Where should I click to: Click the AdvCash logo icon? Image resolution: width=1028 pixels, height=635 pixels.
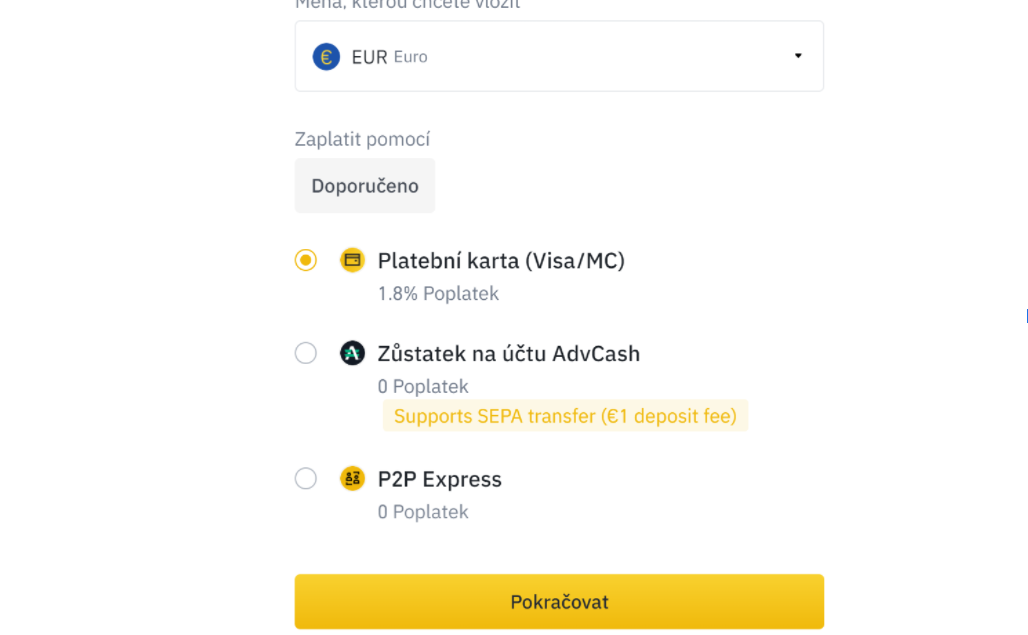352,353
